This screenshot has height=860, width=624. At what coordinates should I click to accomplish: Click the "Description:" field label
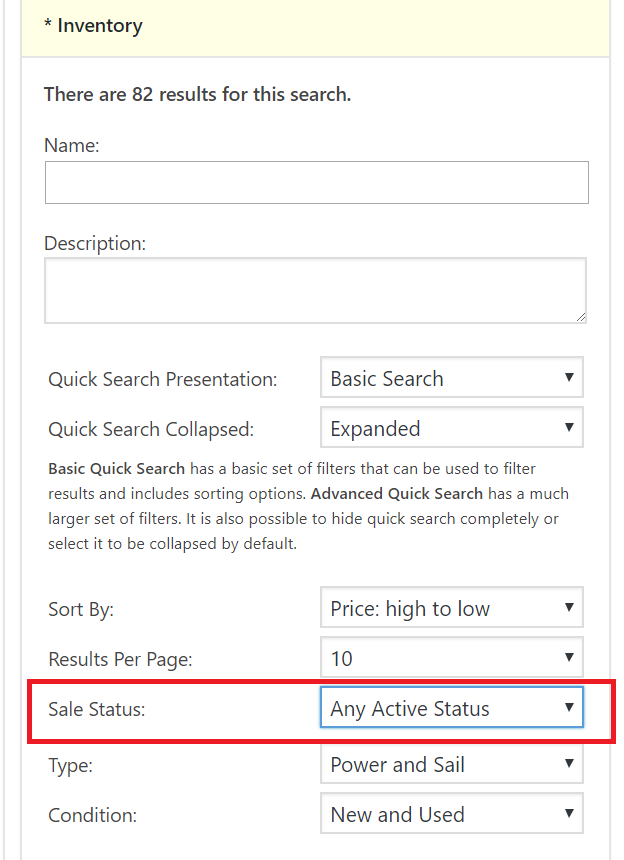tap(95, 243)
